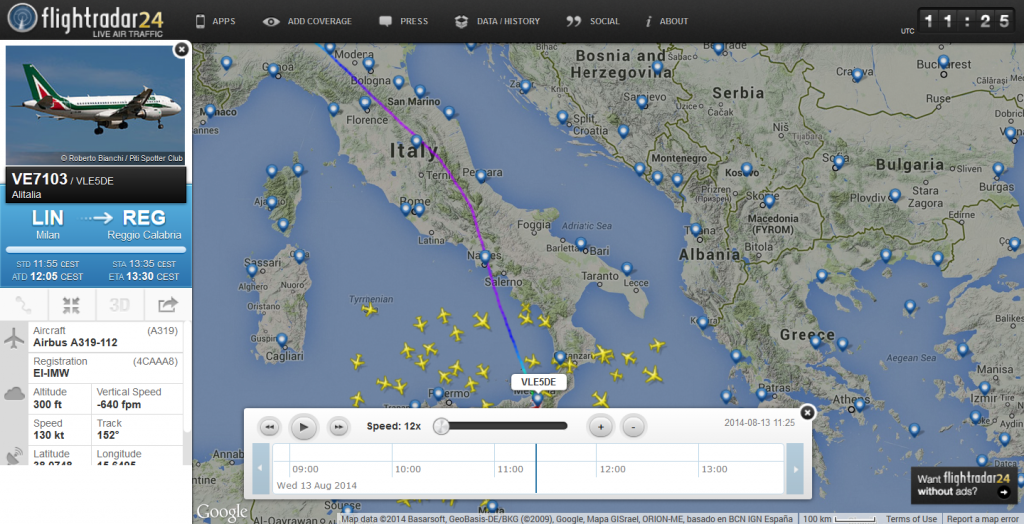Viewport: 1024px width, 524px height.
Task: Select the Skopje airport pin
Action: (769, 200)
